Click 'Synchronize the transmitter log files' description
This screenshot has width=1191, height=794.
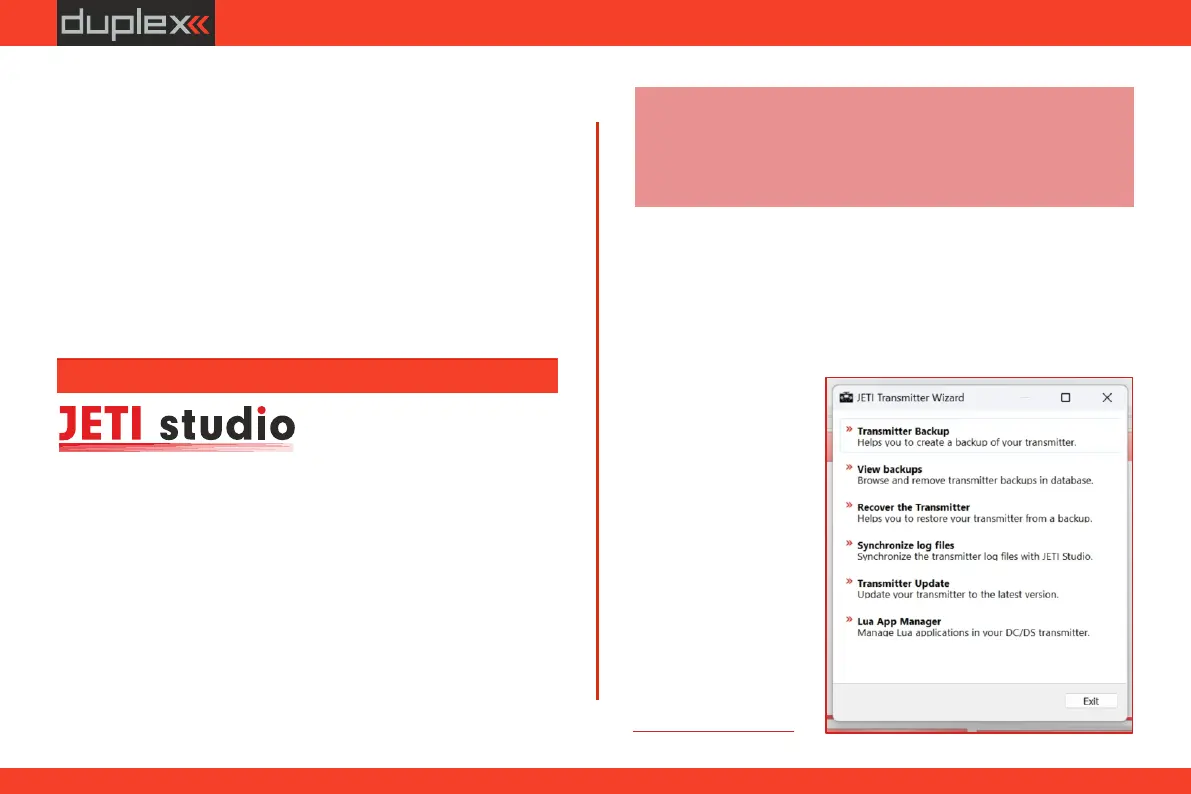click(975, 556)
